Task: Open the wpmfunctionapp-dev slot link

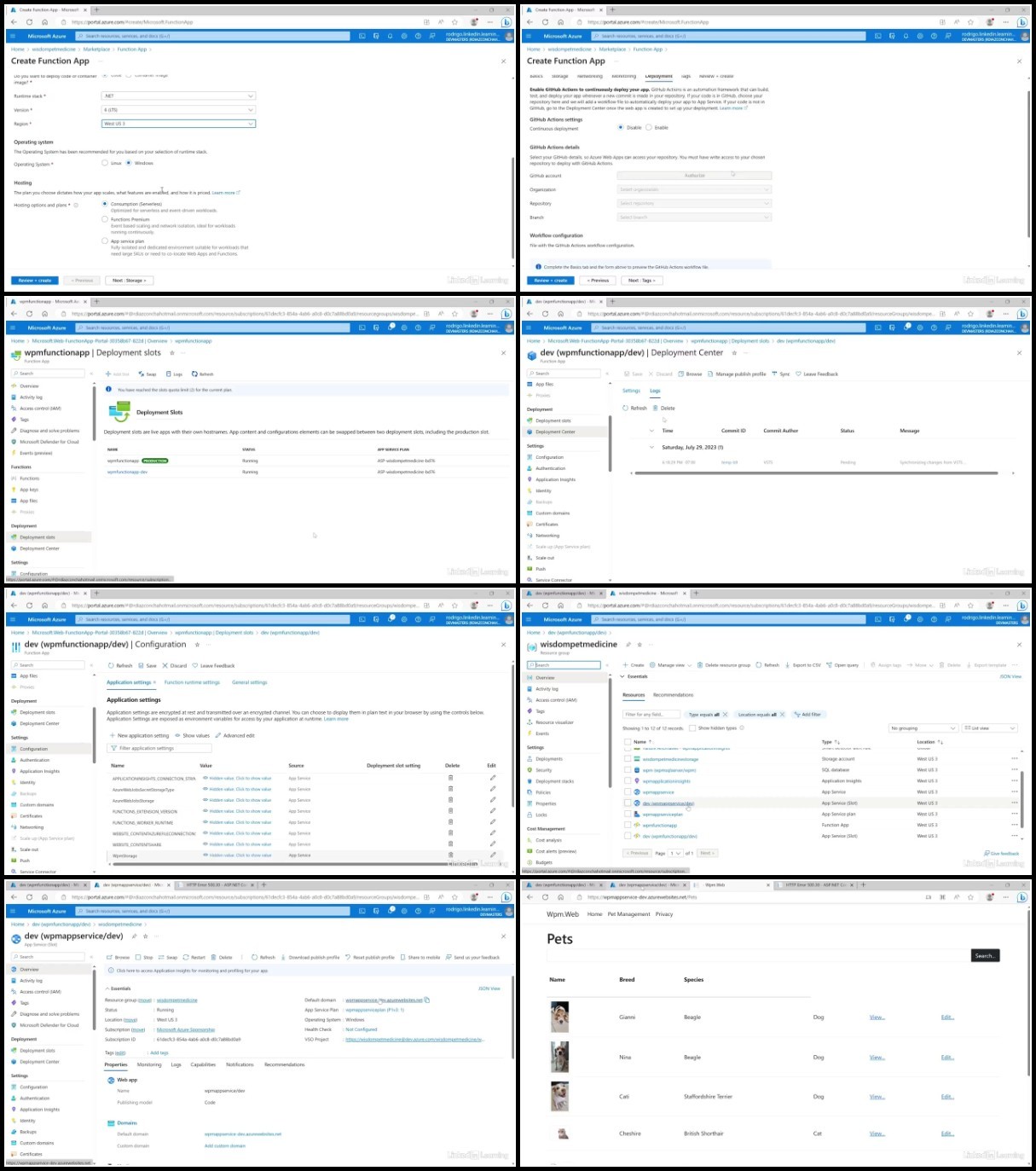Action: coord(127,472)
